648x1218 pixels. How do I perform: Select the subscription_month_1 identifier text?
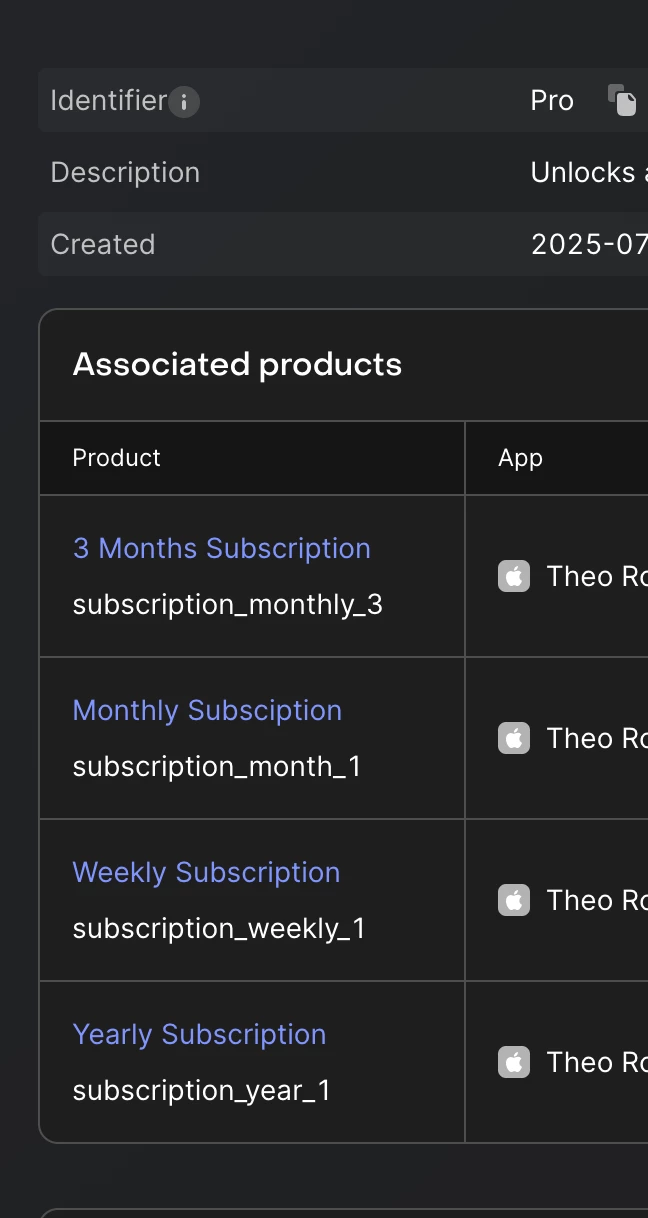point(217,766)
